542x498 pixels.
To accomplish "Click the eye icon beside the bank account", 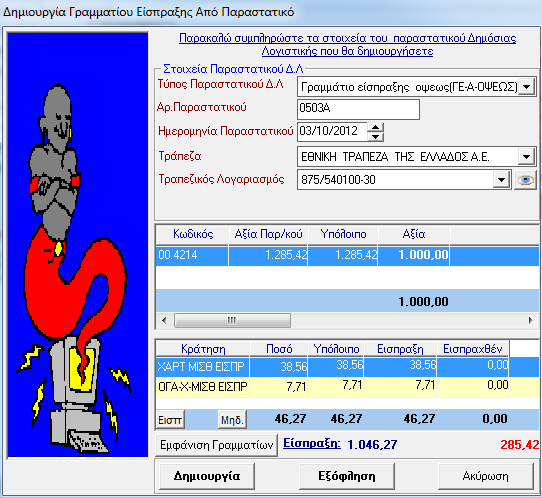I will (x=525, y=180).
